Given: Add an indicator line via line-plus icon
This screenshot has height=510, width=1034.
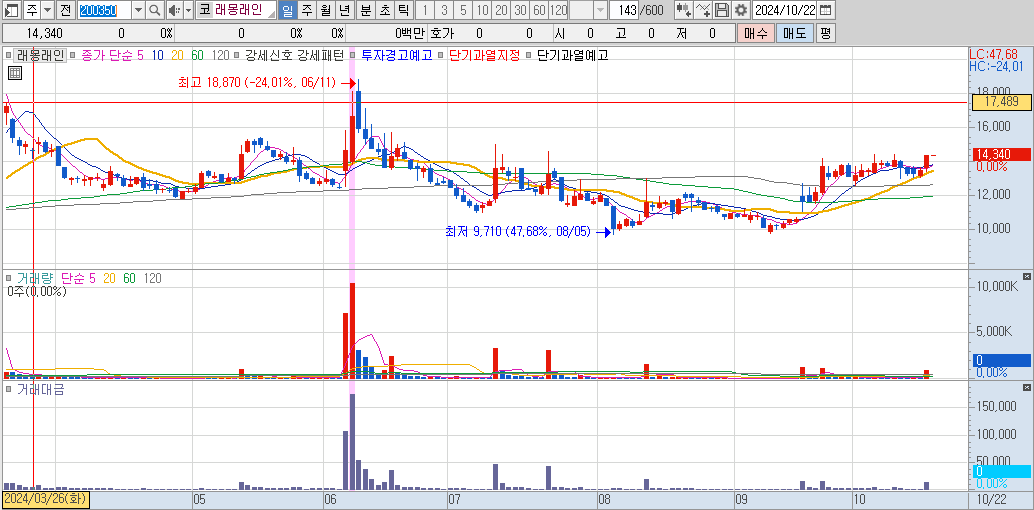Looking at the screenshot, I should point(704,10).
